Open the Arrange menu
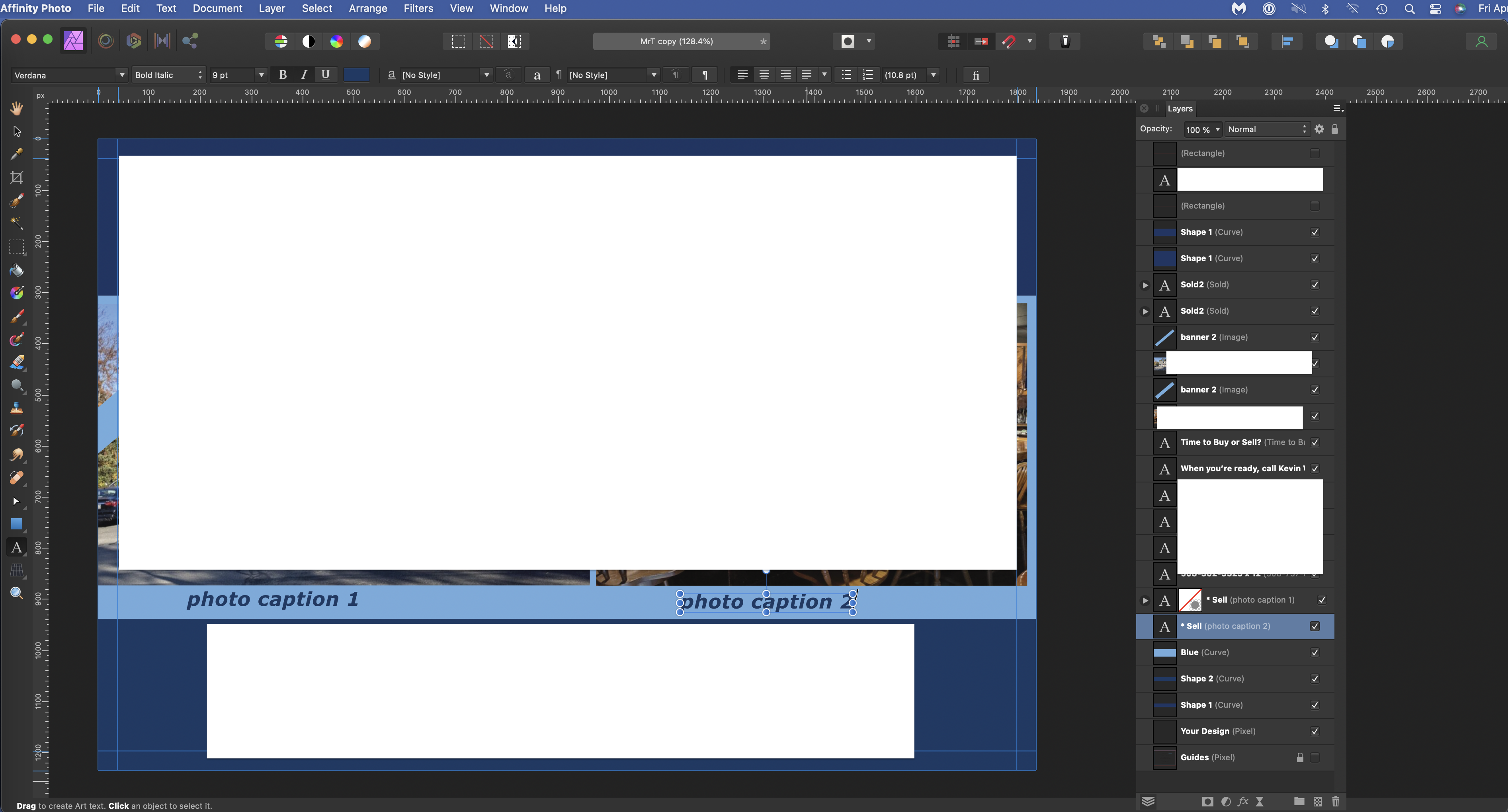Image resolution: width=1508 pixels, height=812 pixels. click(367, 8)
